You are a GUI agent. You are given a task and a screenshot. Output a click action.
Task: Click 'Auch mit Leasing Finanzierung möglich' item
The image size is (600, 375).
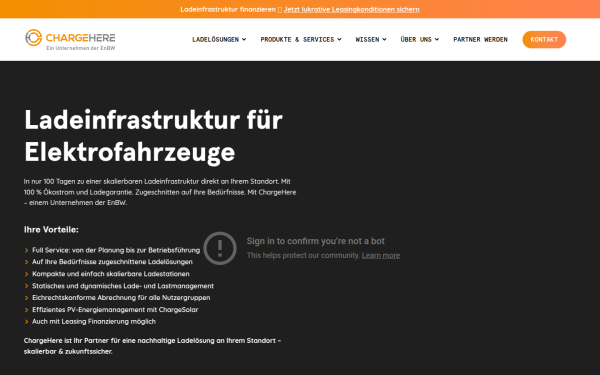click(94, 321)
